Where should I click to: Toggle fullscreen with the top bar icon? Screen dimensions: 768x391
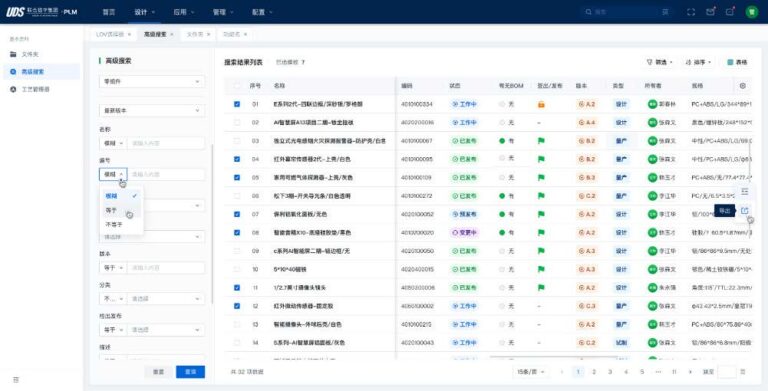691,12
